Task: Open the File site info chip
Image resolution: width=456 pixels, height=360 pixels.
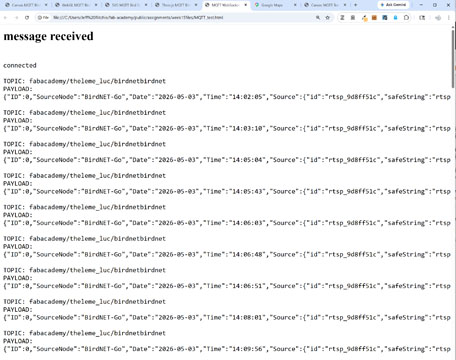Action: 43,18
